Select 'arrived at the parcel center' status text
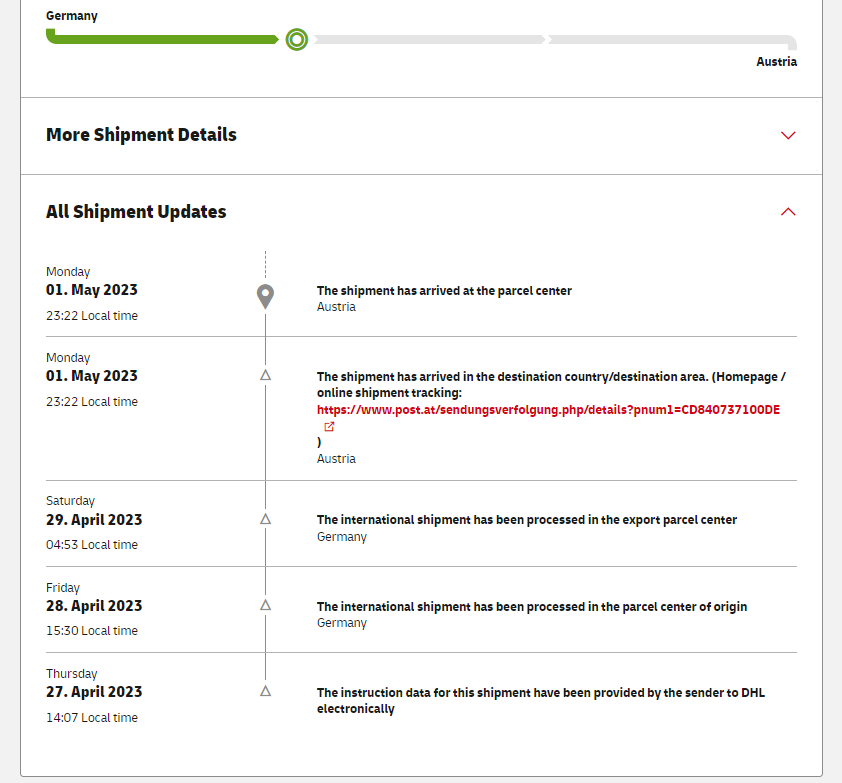842x783 pixels. pyautogui.click(x=444, y=291)
